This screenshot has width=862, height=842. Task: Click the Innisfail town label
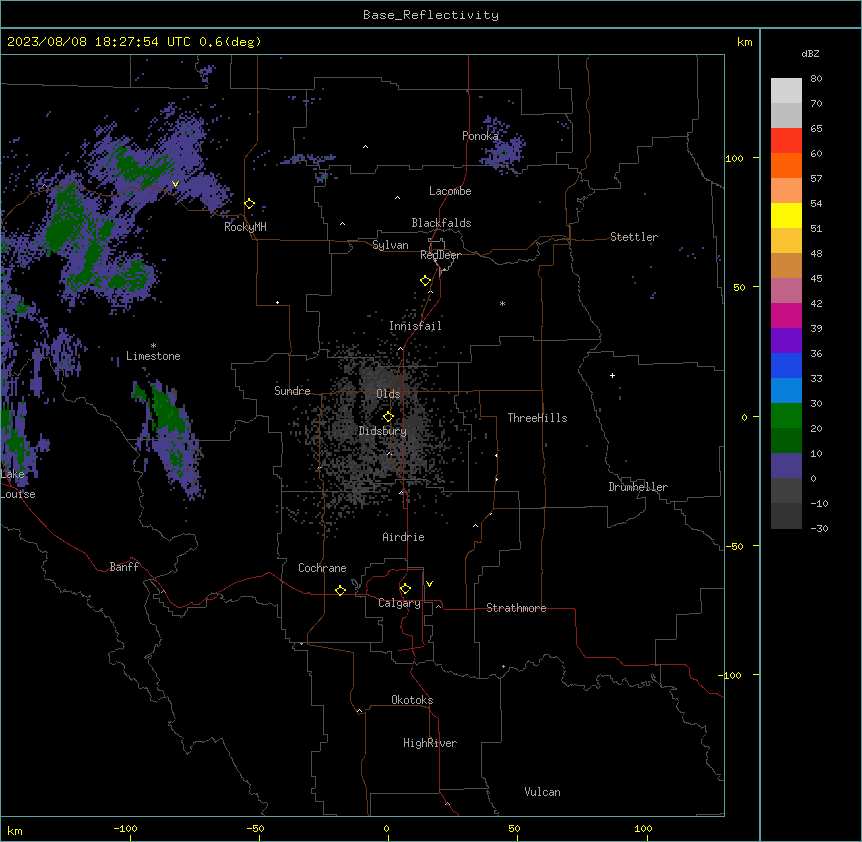point(415,326)
